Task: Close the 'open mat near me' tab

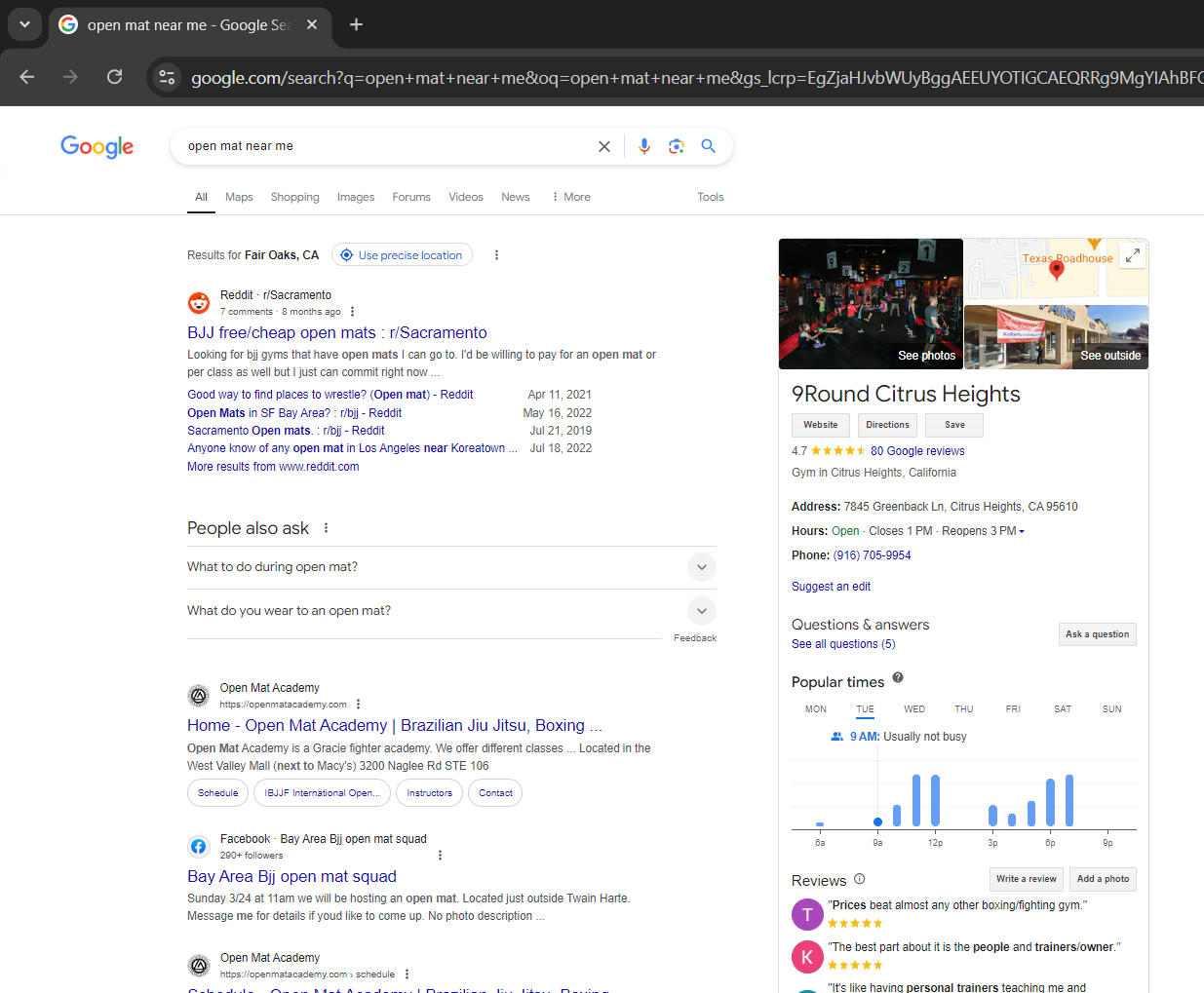Action: (x=312, y=24)
